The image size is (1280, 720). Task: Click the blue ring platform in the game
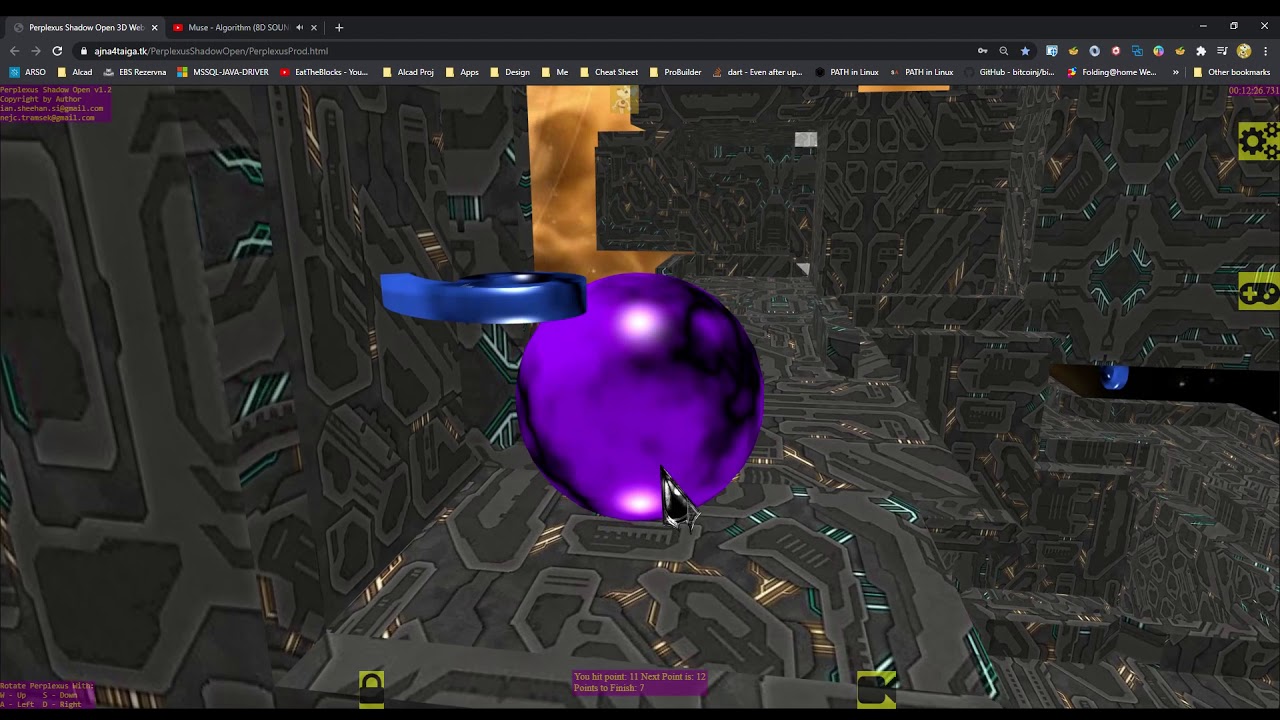[483, 297]
